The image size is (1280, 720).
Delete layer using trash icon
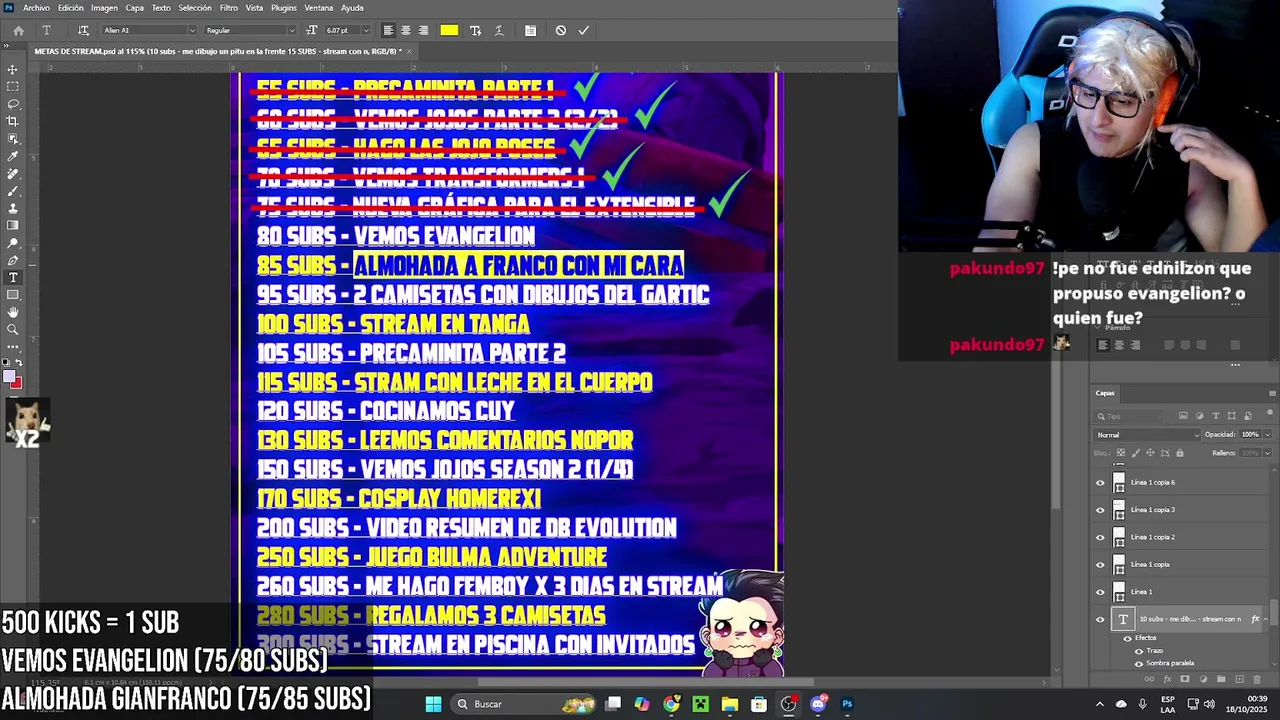[x=1257, y=679]
